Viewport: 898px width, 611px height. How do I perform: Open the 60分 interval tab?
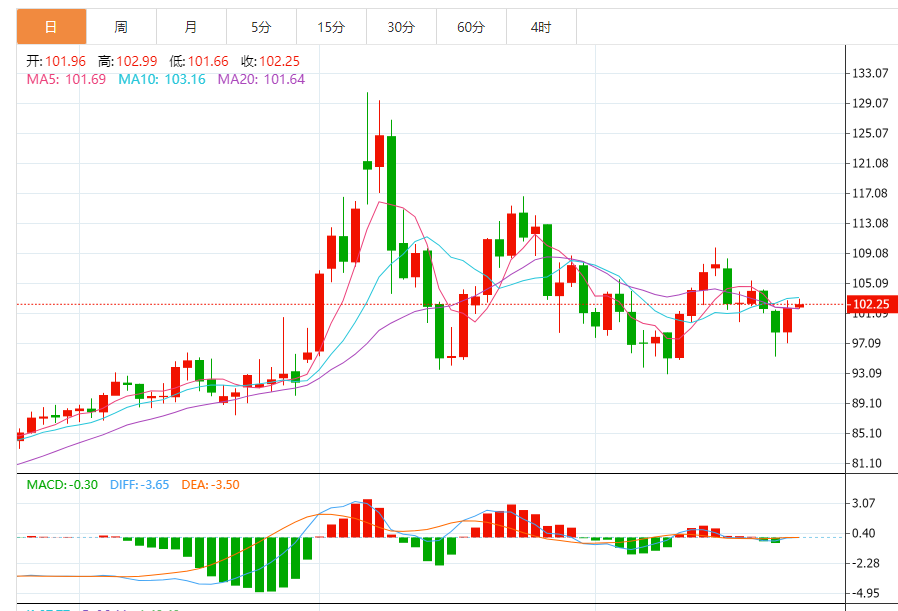pyautogui.click(x=471, y=27)
